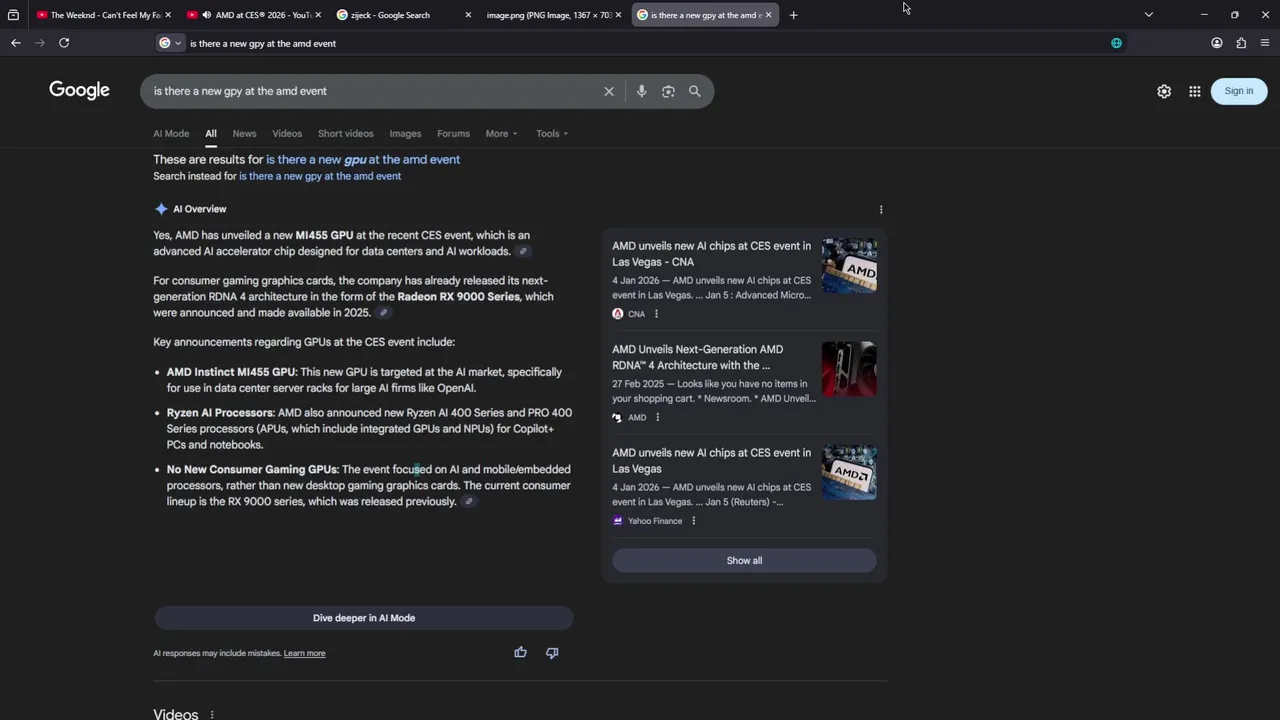The image size is (1280, 720).
Task: Select the Images results tab
Action: click(x=405, y=133)
